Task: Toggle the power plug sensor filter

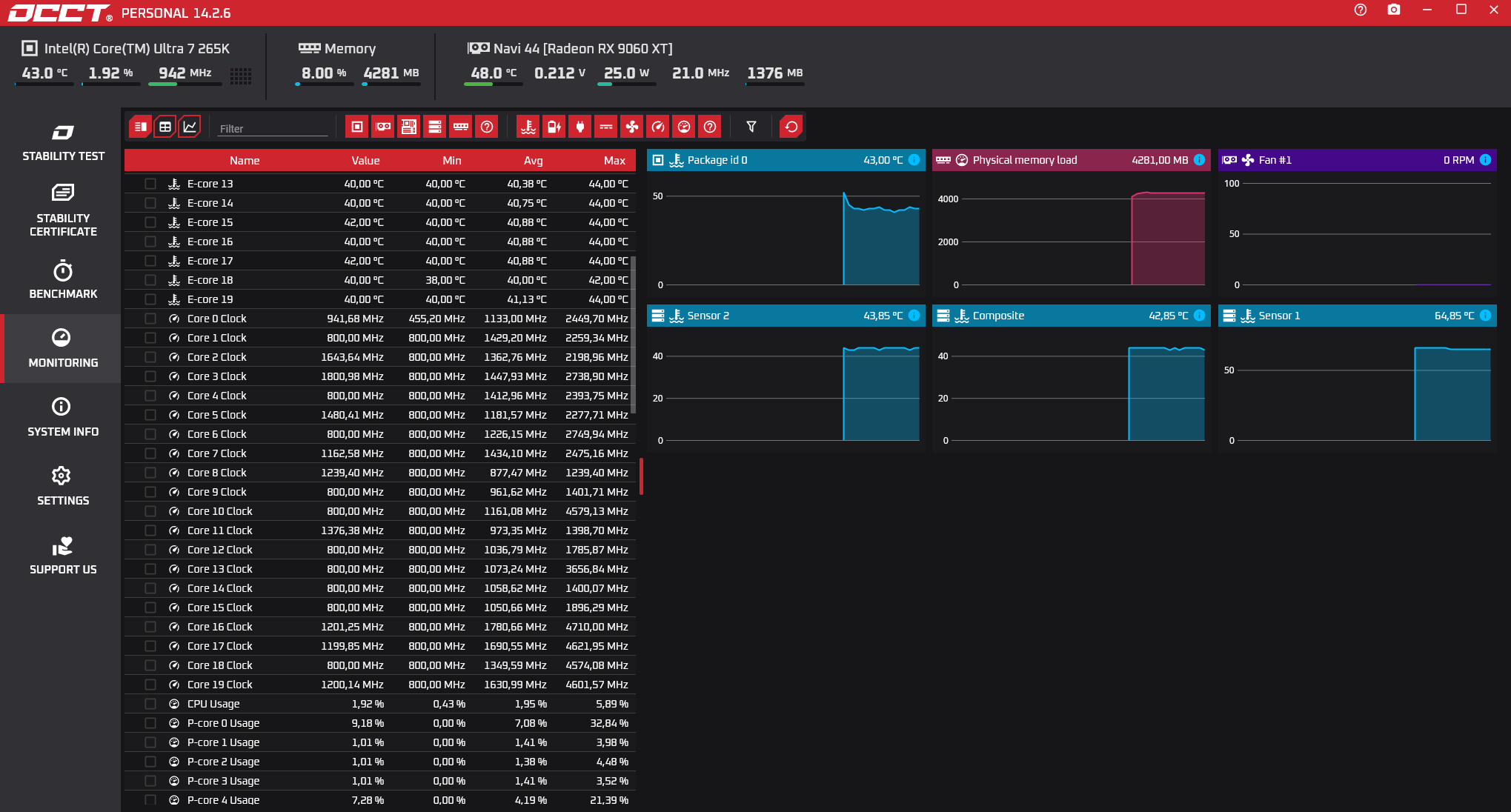Action: click(x=580, y=127)
